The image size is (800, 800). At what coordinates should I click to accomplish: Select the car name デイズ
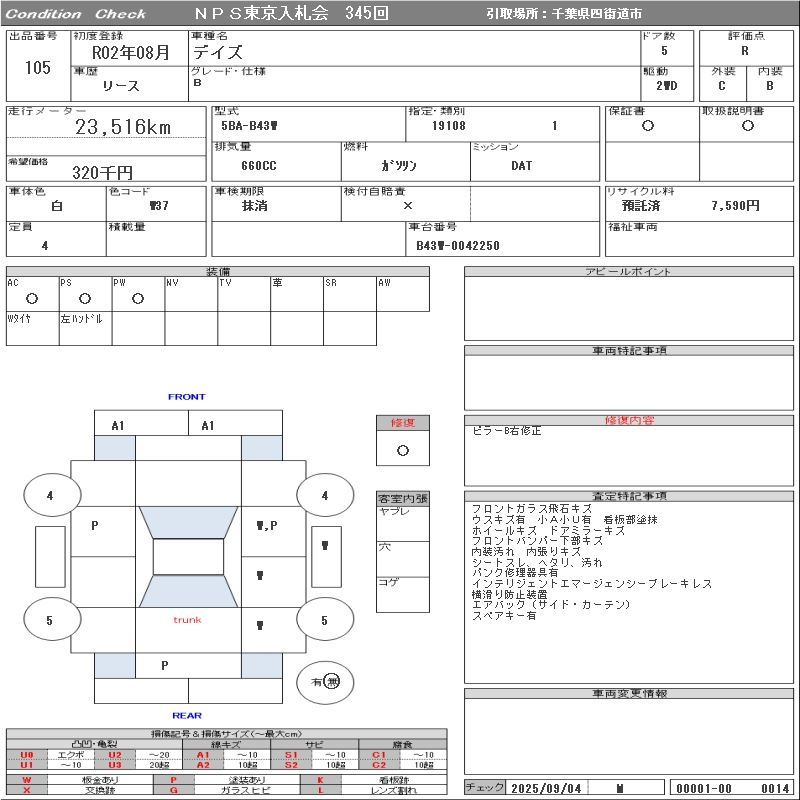tap(217, 52)
